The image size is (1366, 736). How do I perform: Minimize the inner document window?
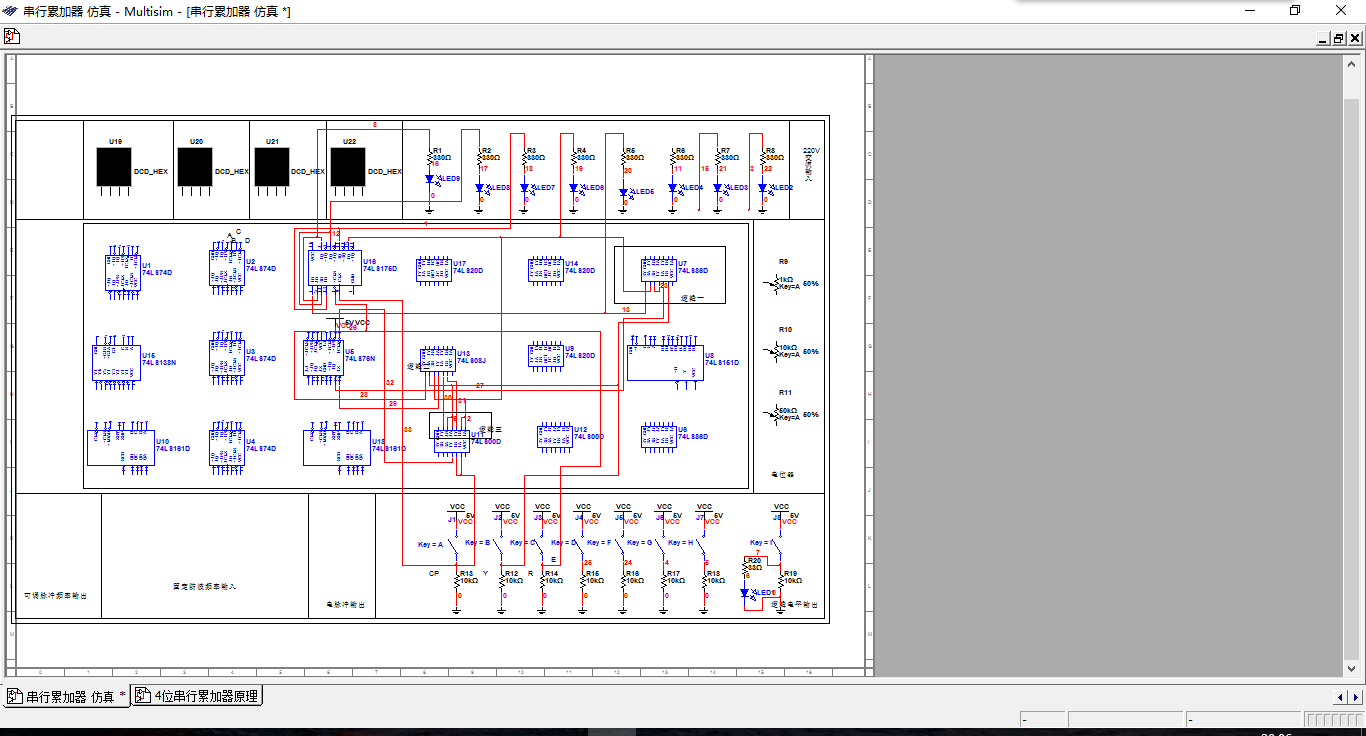click(x=1322, y=39)
